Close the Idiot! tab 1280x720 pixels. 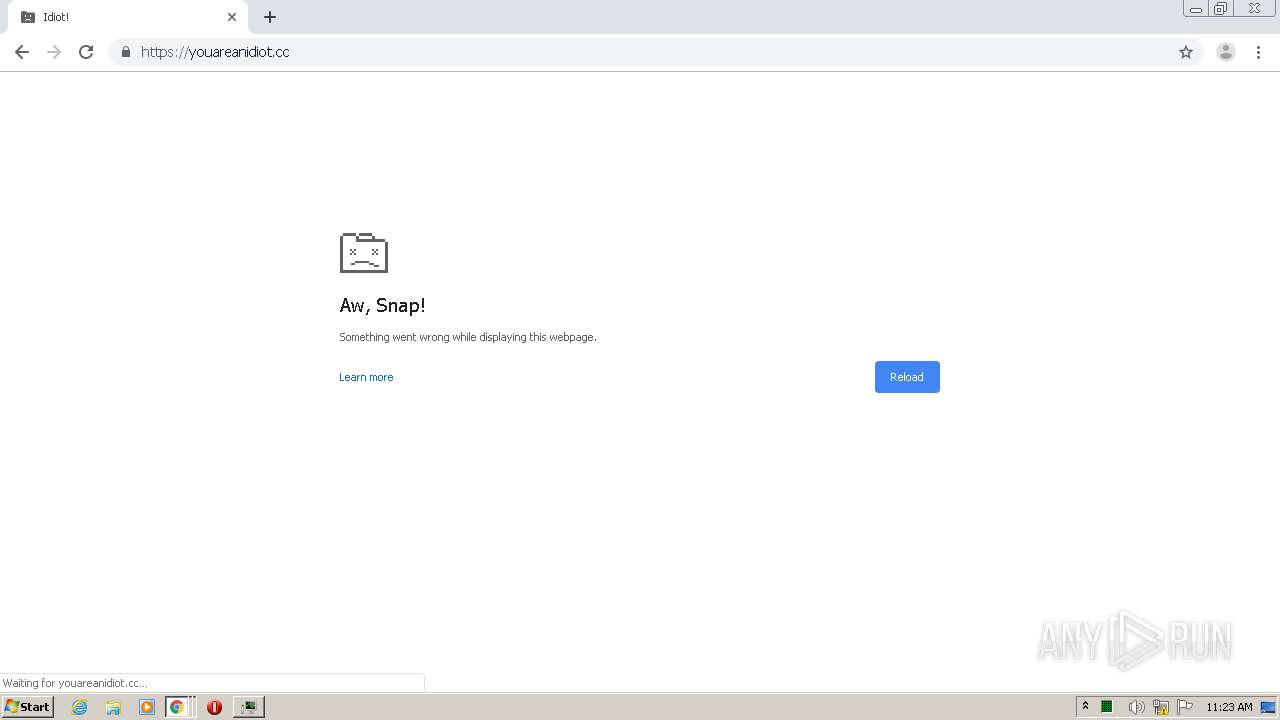(x=232, y=17)
